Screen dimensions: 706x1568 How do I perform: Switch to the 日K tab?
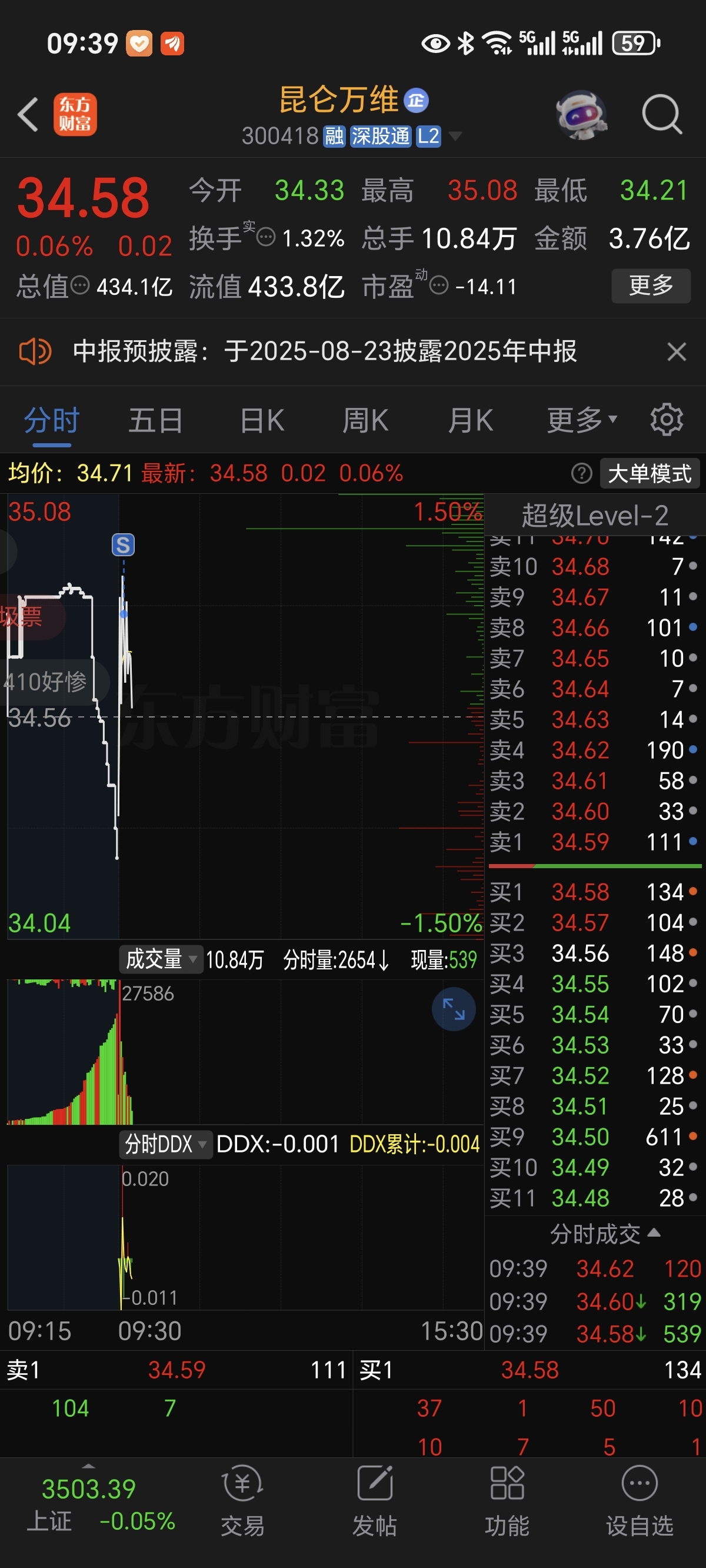coord(262,421)
